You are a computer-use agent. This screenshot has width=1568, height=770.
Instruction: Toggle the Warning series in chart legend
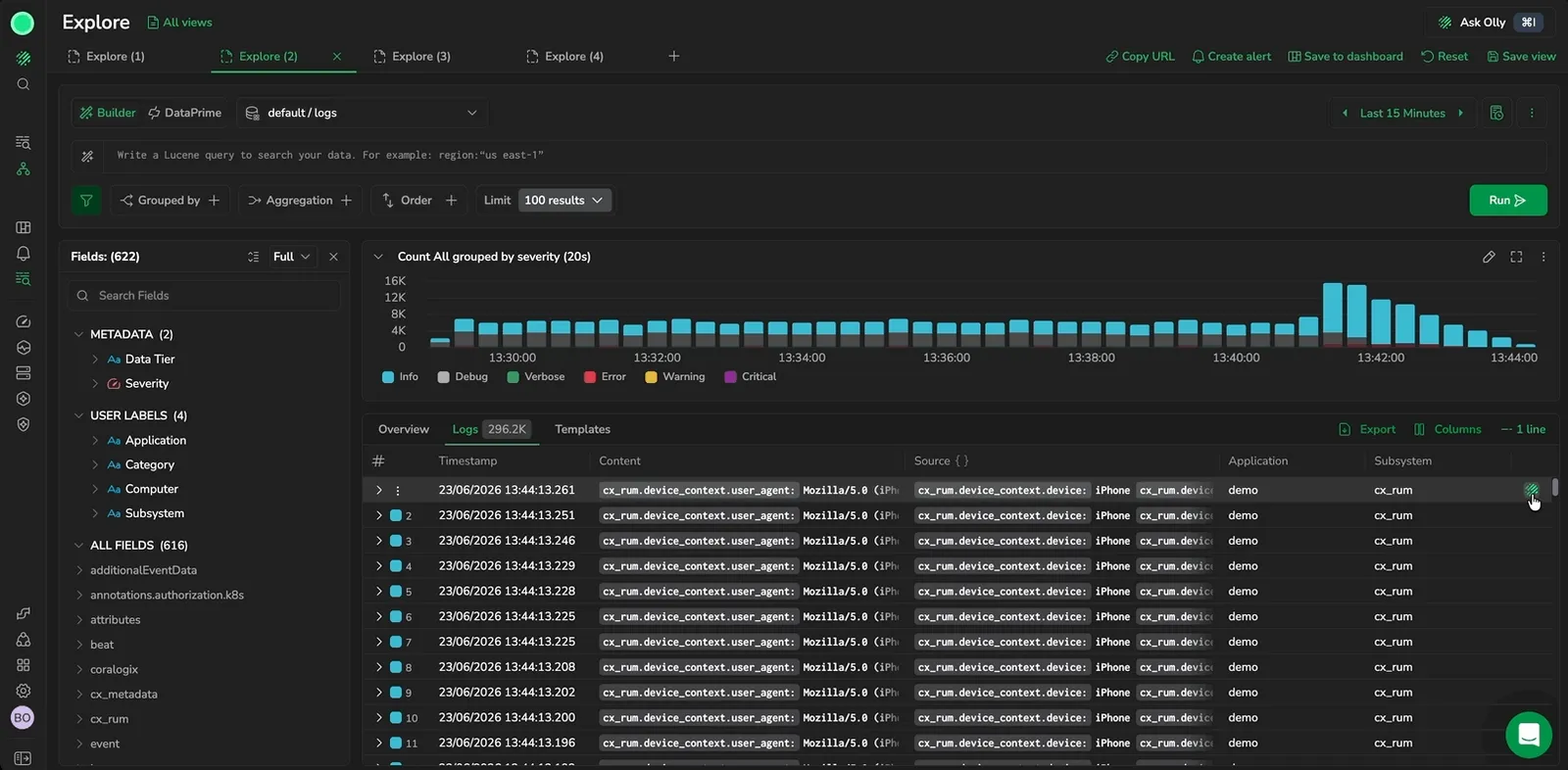(675, 377)
